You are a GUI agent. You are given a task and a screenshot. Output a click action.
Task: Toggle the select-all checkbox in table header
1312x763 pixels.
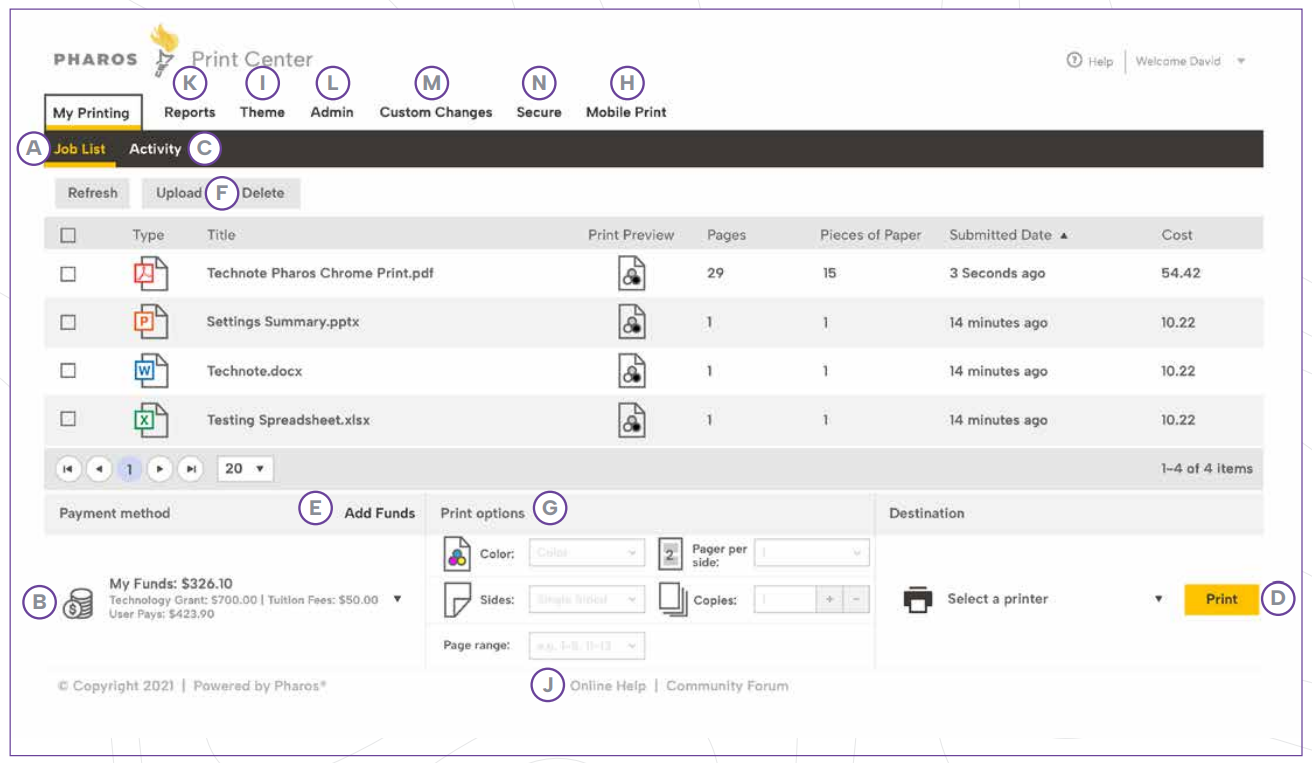point(68,235)
